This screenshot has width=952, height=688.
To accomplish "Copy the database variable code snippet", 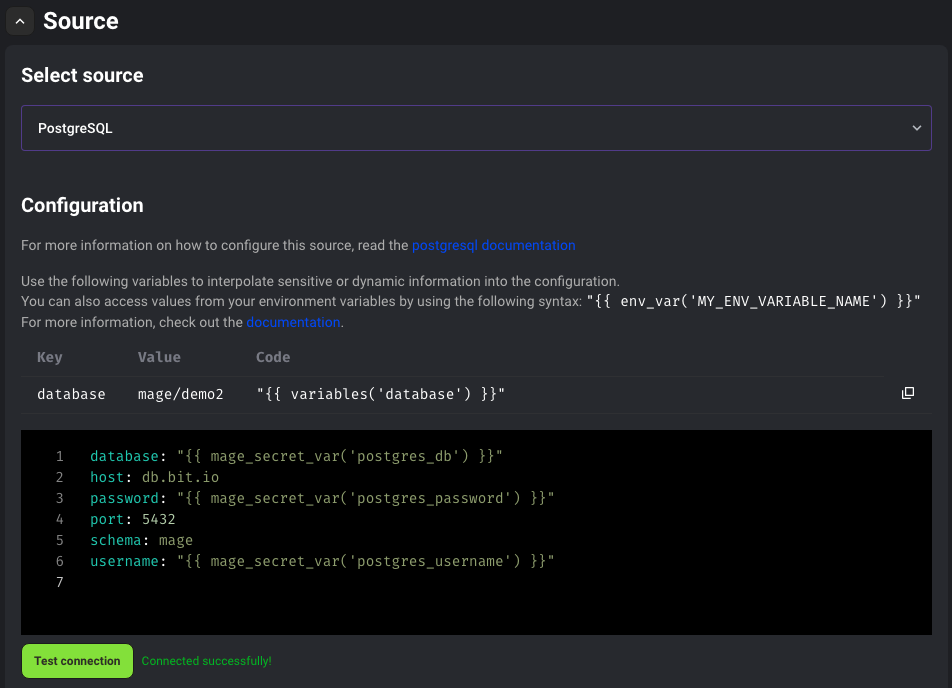I will coord(908,394).
